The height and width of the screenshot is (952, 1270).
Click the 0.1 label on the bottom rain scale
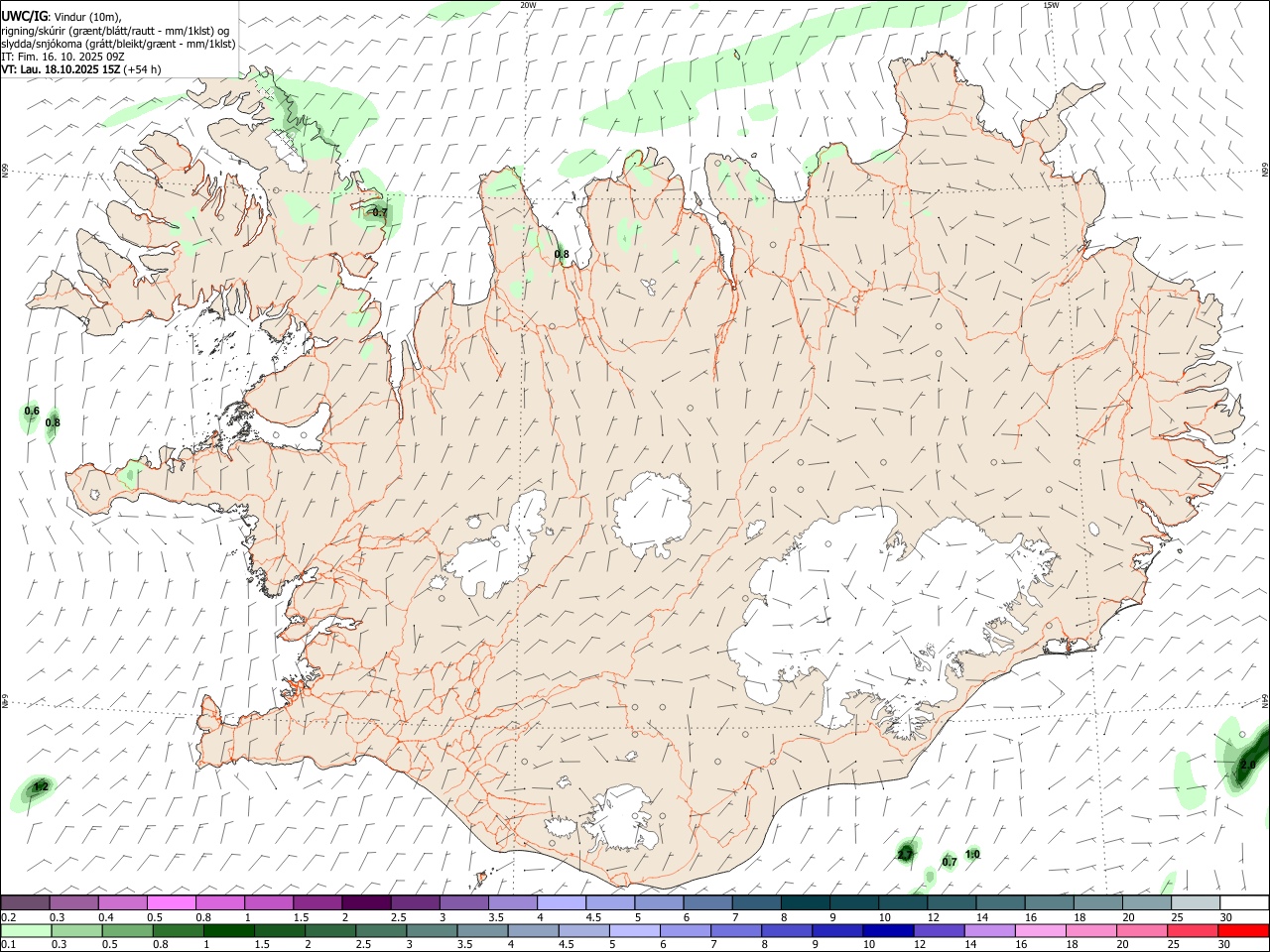8,944
